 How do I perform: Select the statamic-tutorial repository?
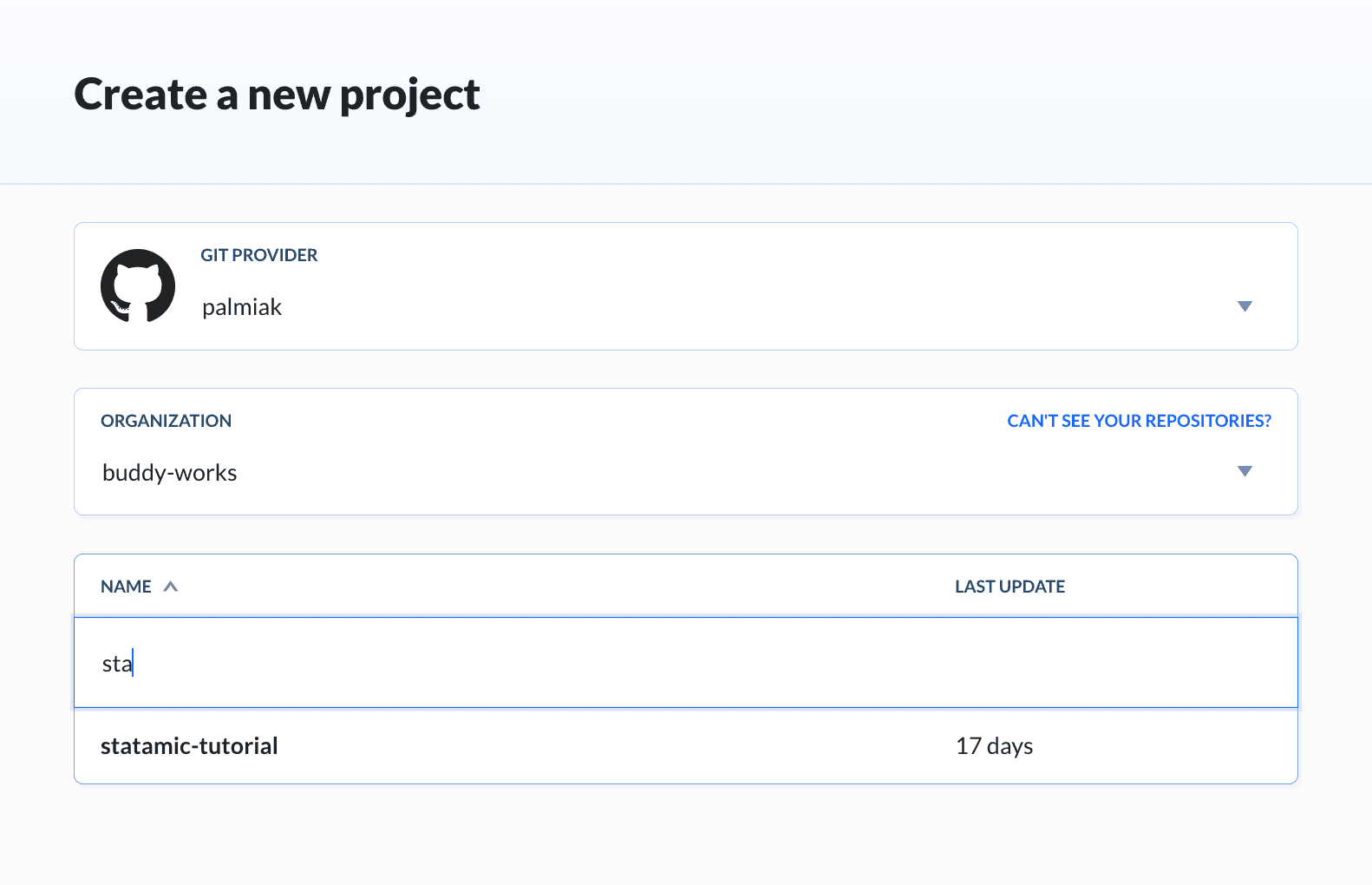tap(189, 746)
